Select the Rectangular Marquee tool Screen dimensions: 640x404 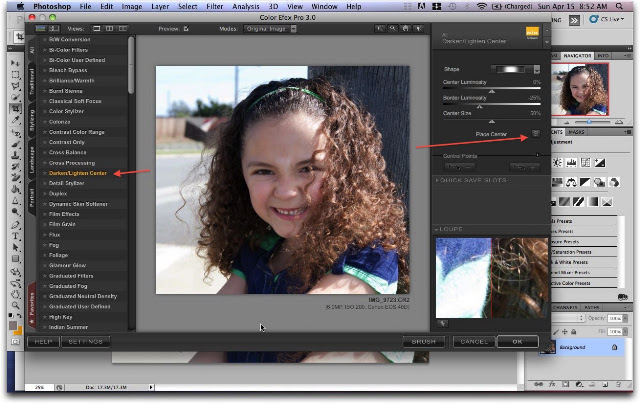point(16,75)
